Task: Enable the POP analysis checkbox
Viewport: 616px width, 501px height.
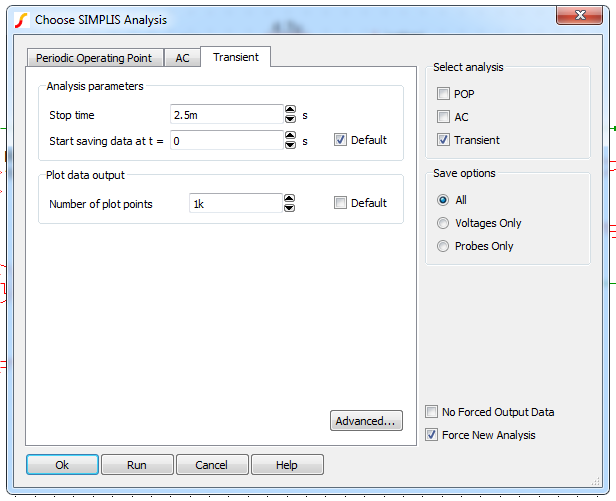Action: (x=443, y=94)
